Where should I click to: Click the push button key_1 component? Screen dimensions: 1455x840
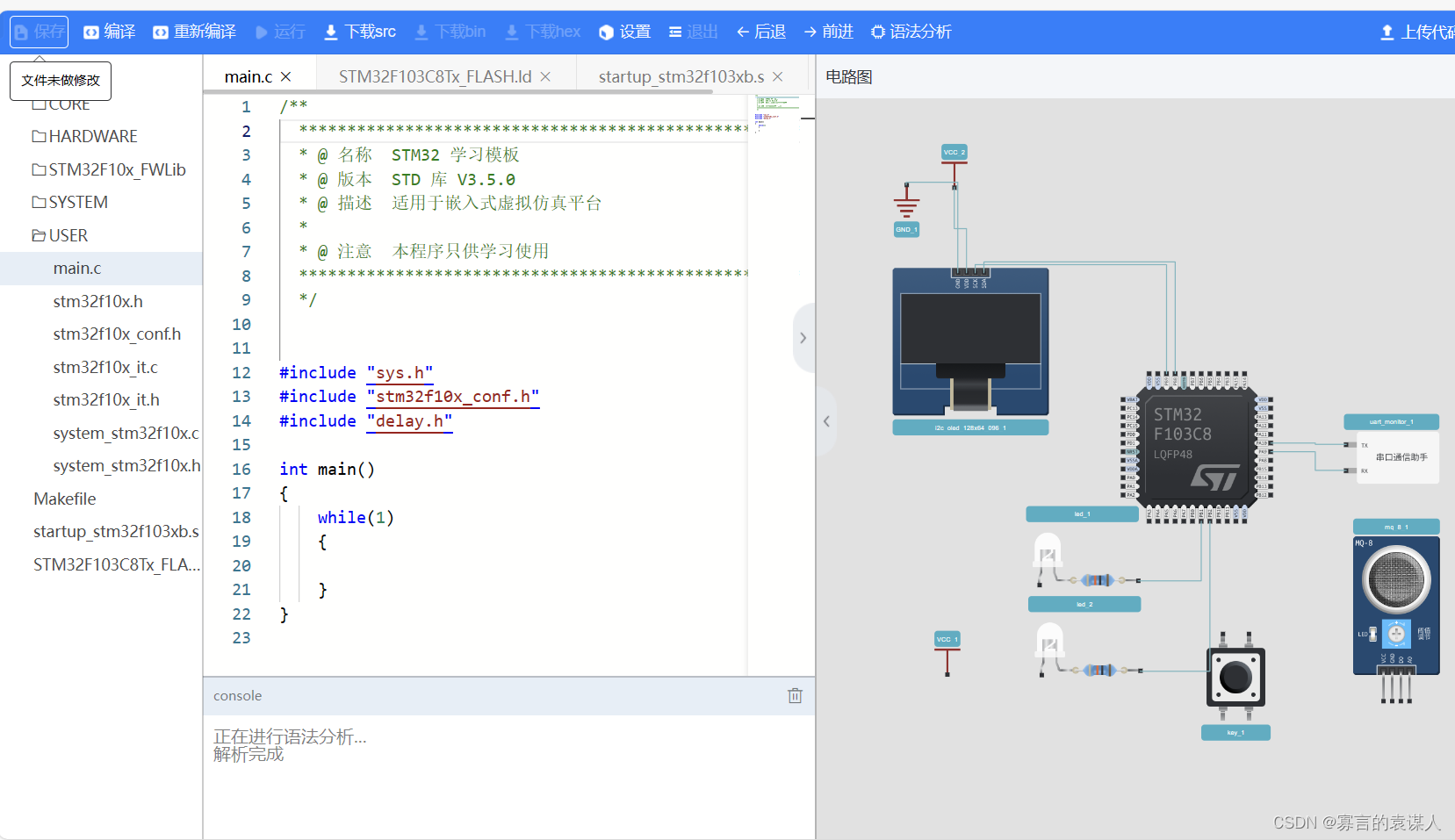[1235, 677]
